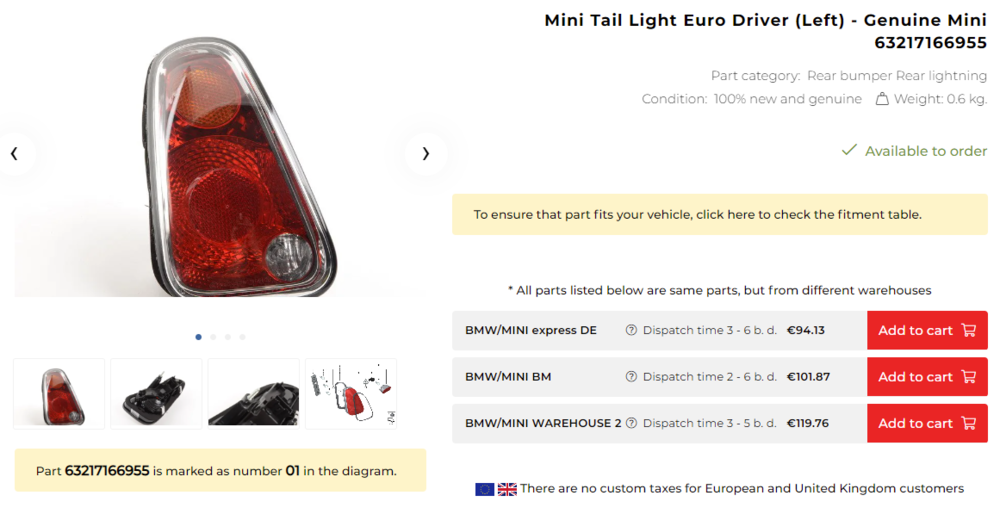Click help icon beside BMW/MINI WAREHOUSE 2 dispatch
The image size is (1000, 514).
click(x=631, y=423)
